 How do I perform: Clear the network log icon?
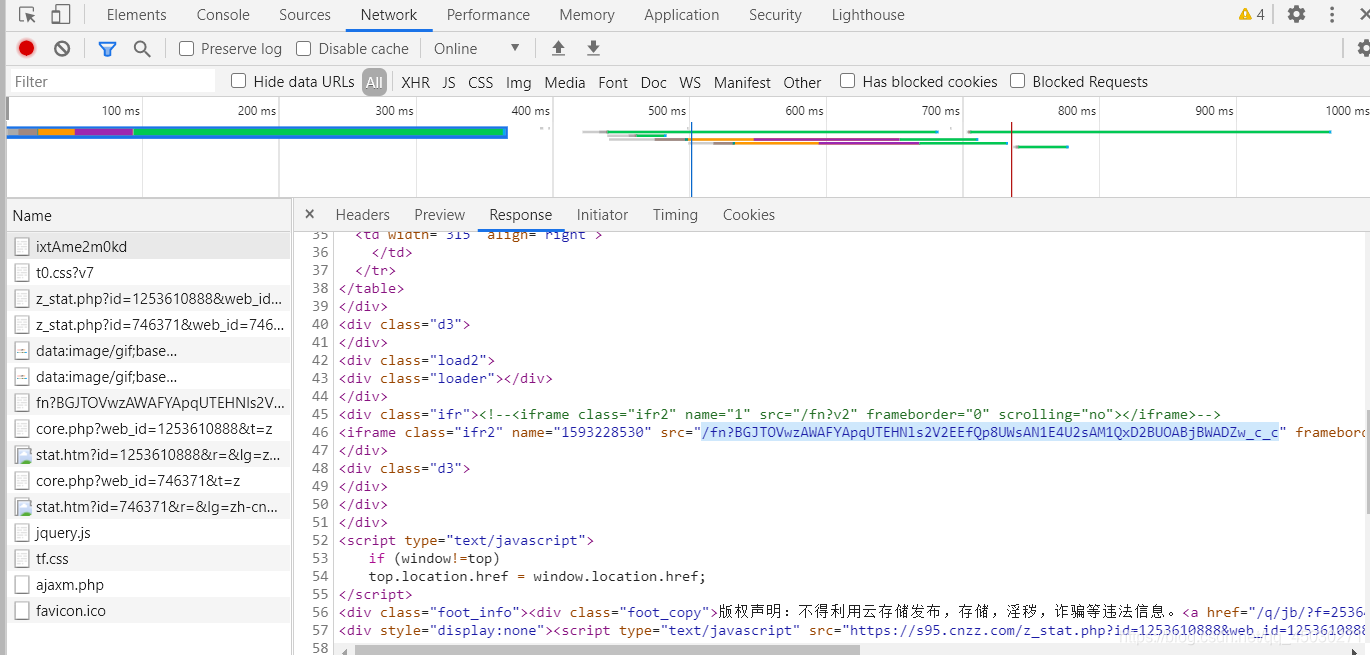point(62,48)
